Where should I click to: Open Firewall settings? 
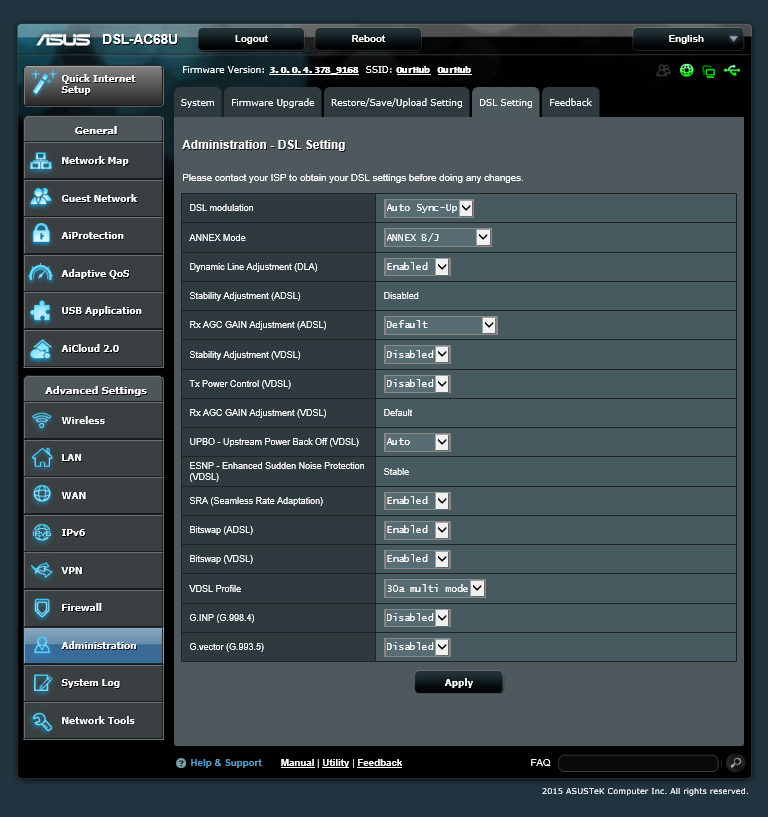point(94,608)
